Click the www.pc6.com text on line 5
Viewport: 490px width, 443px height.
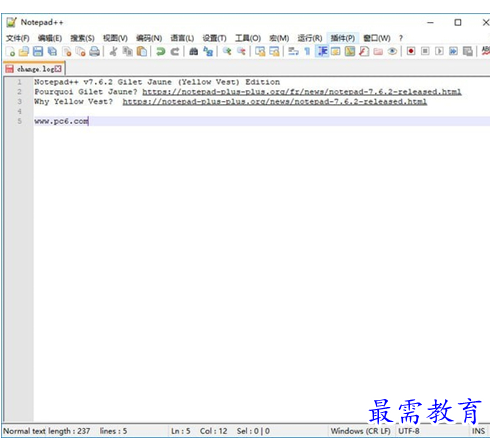61,121
